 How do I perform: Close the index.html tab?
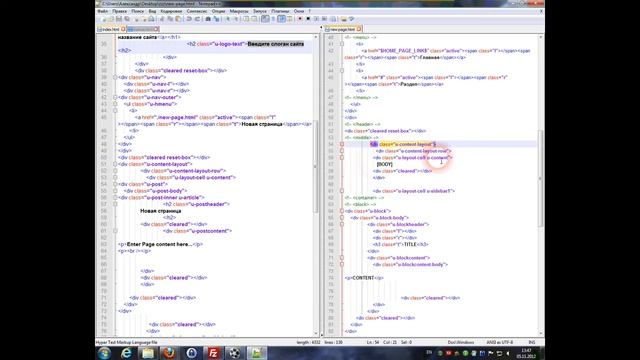click(x=123, y=29)
